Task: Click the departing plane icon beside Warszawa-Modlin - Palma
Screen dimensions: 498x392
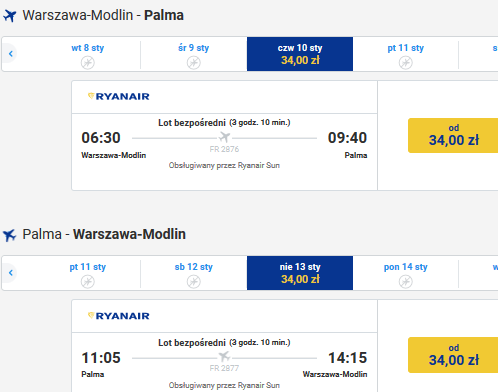Action: coord(10,16)
